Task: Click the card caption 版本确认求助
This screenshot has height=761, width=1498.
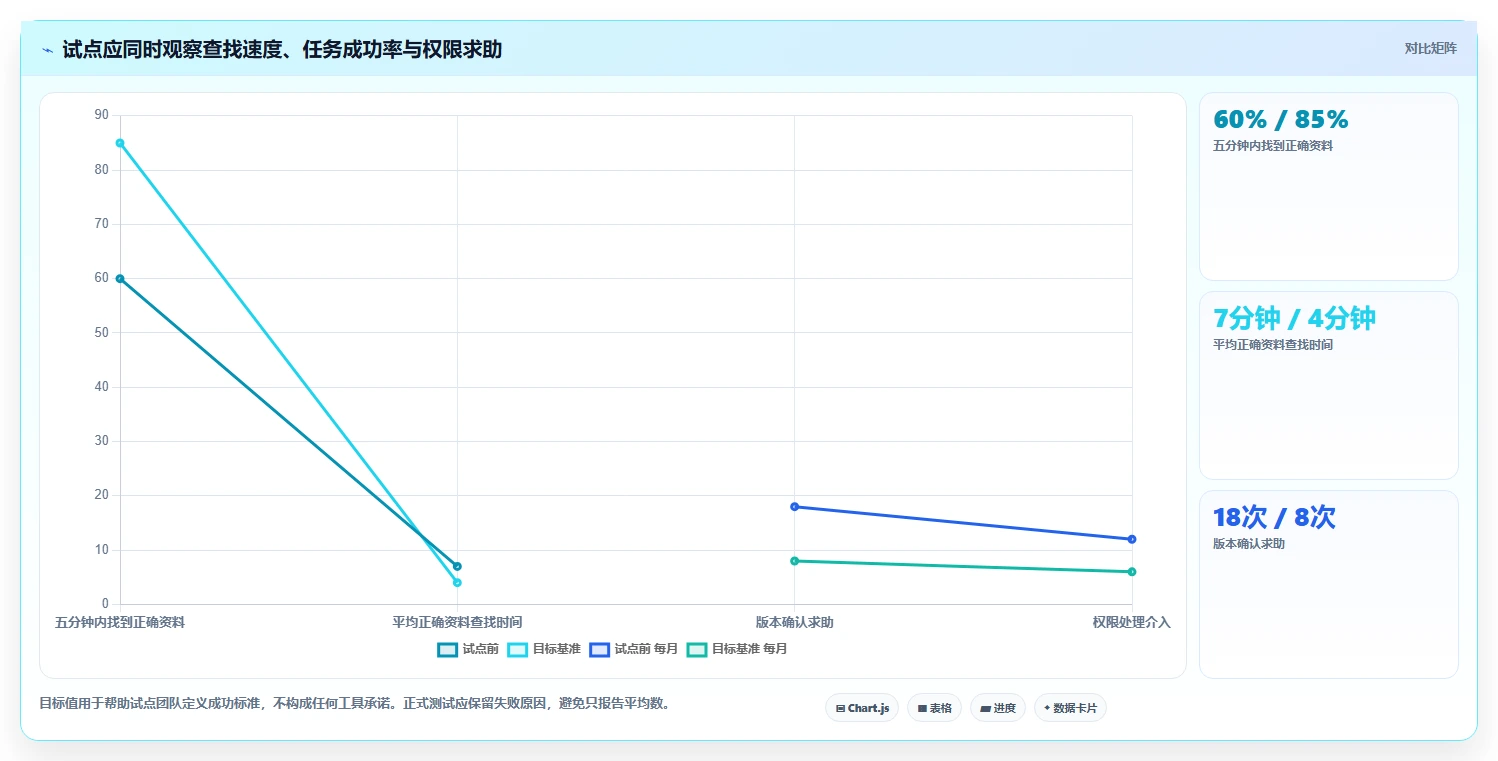Action: 1249,544
